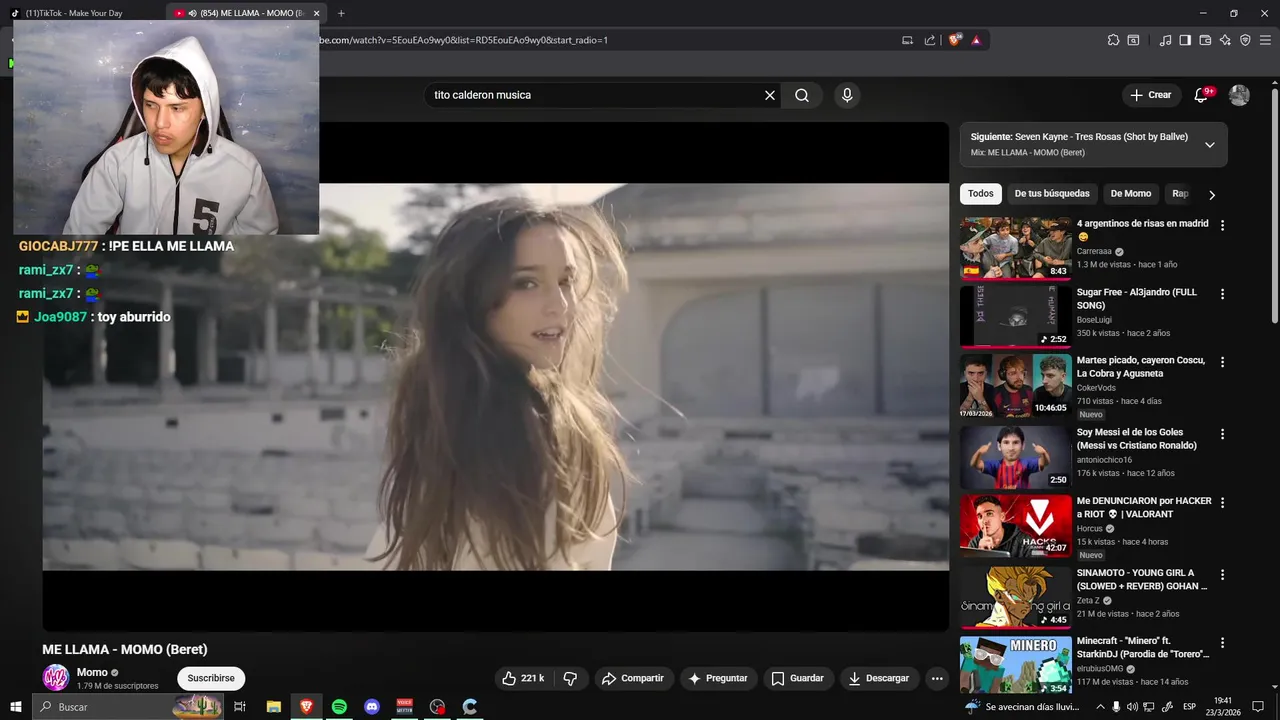The image size is (1280, 720).
Task: Open a new browser tab with plus
Action: coord(341,13)
